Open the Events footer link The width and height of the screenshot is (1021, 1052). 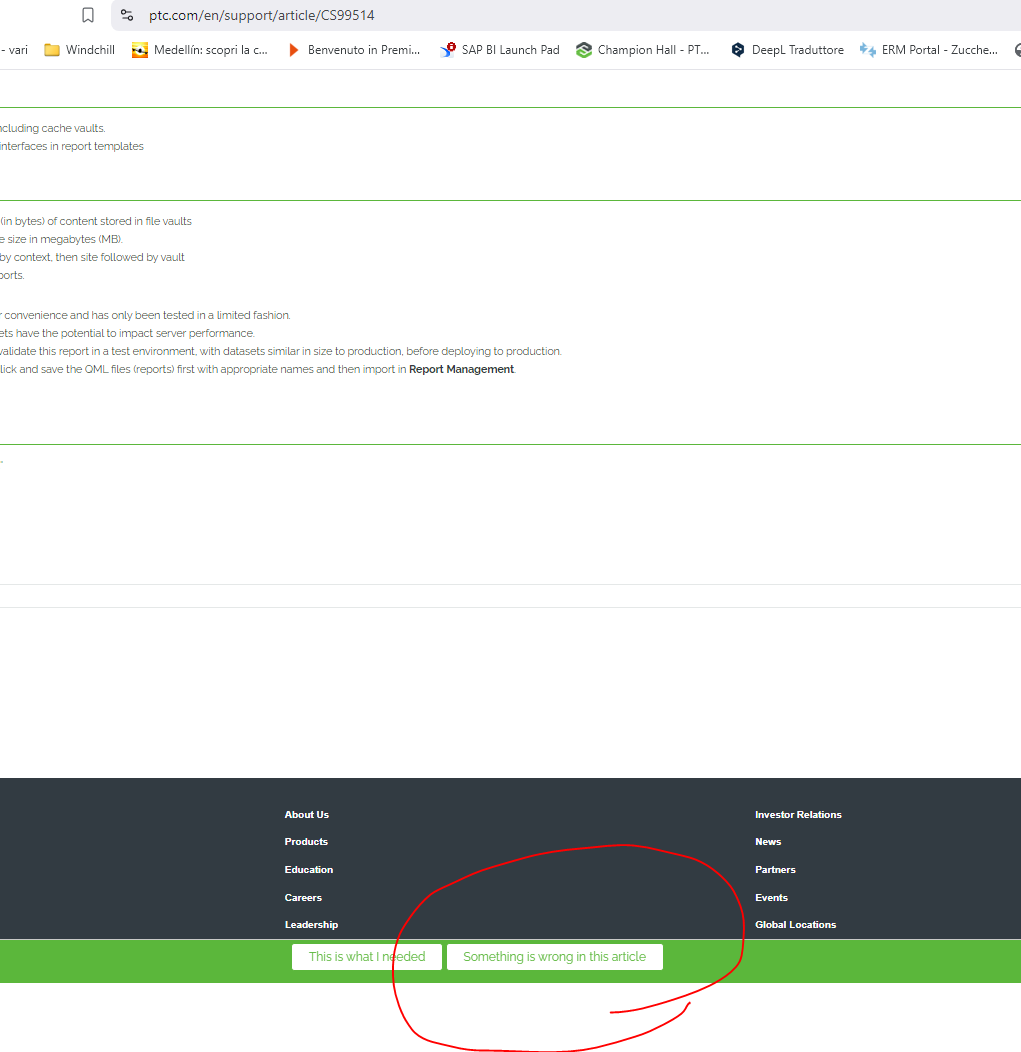coord(771,897)
